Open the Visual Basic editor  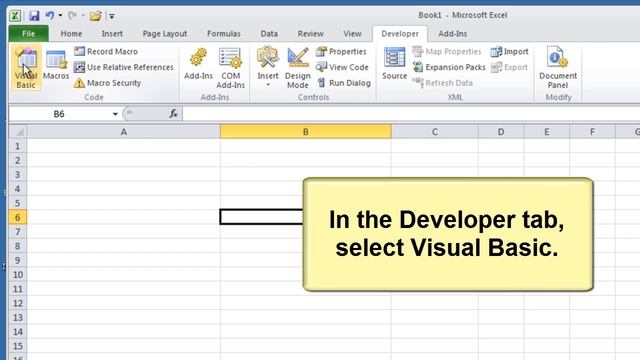26,68
